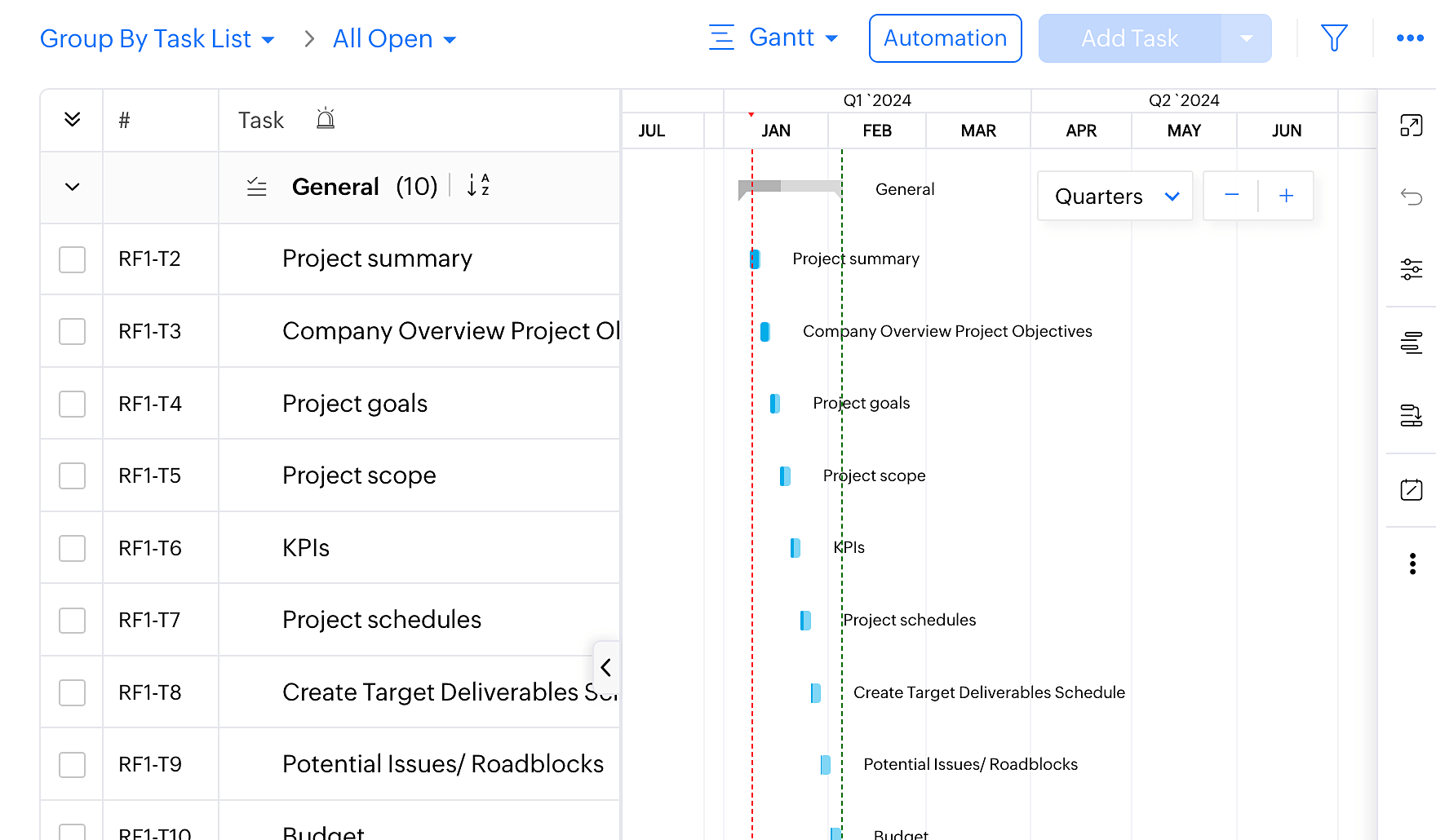Click the sort A-Z icon beside General

pos(478,186)
